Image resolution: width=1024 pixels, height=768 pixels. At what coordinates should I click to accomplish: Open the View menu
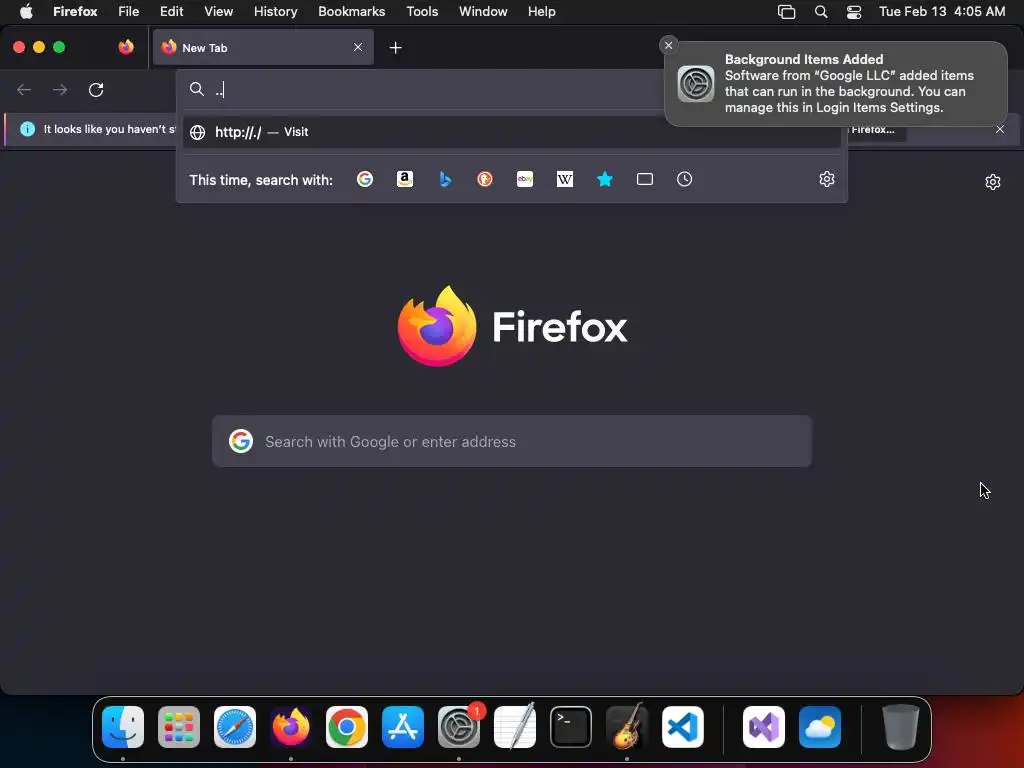(x=218, y=11)
